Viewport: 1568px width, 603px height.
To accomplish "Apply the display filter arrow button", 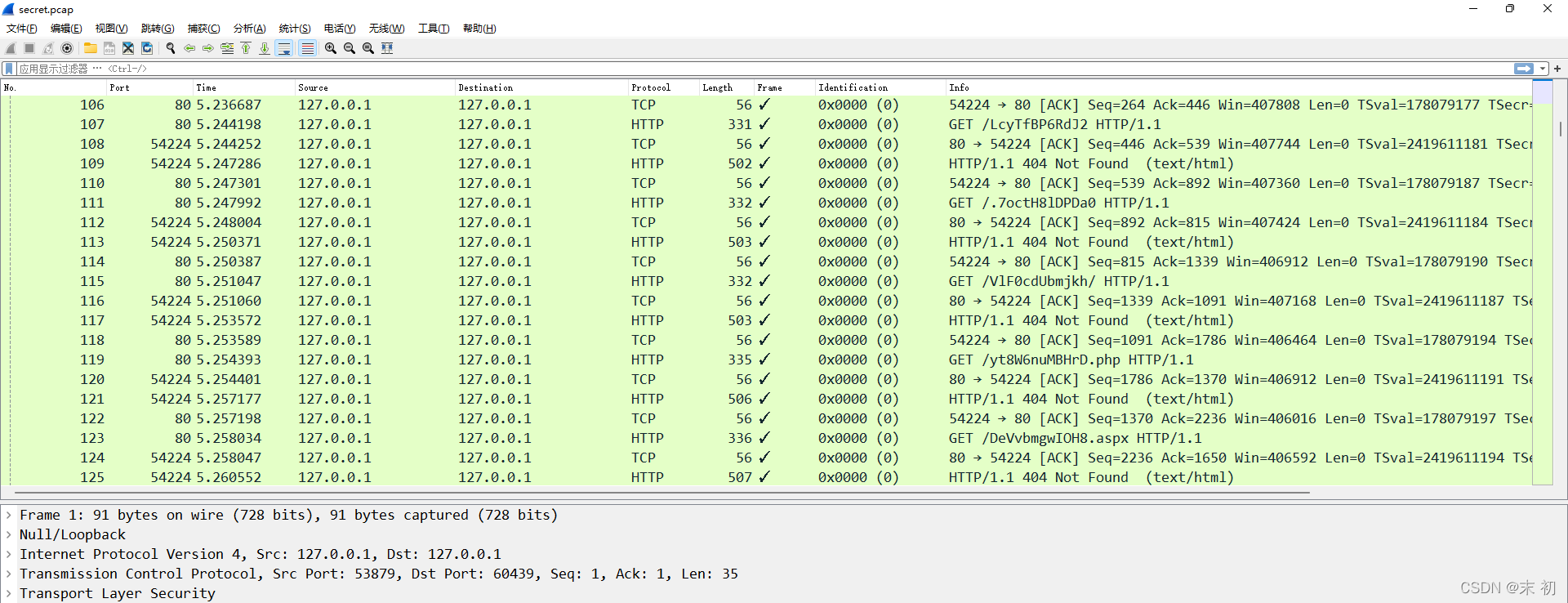I will point(1524,69).
